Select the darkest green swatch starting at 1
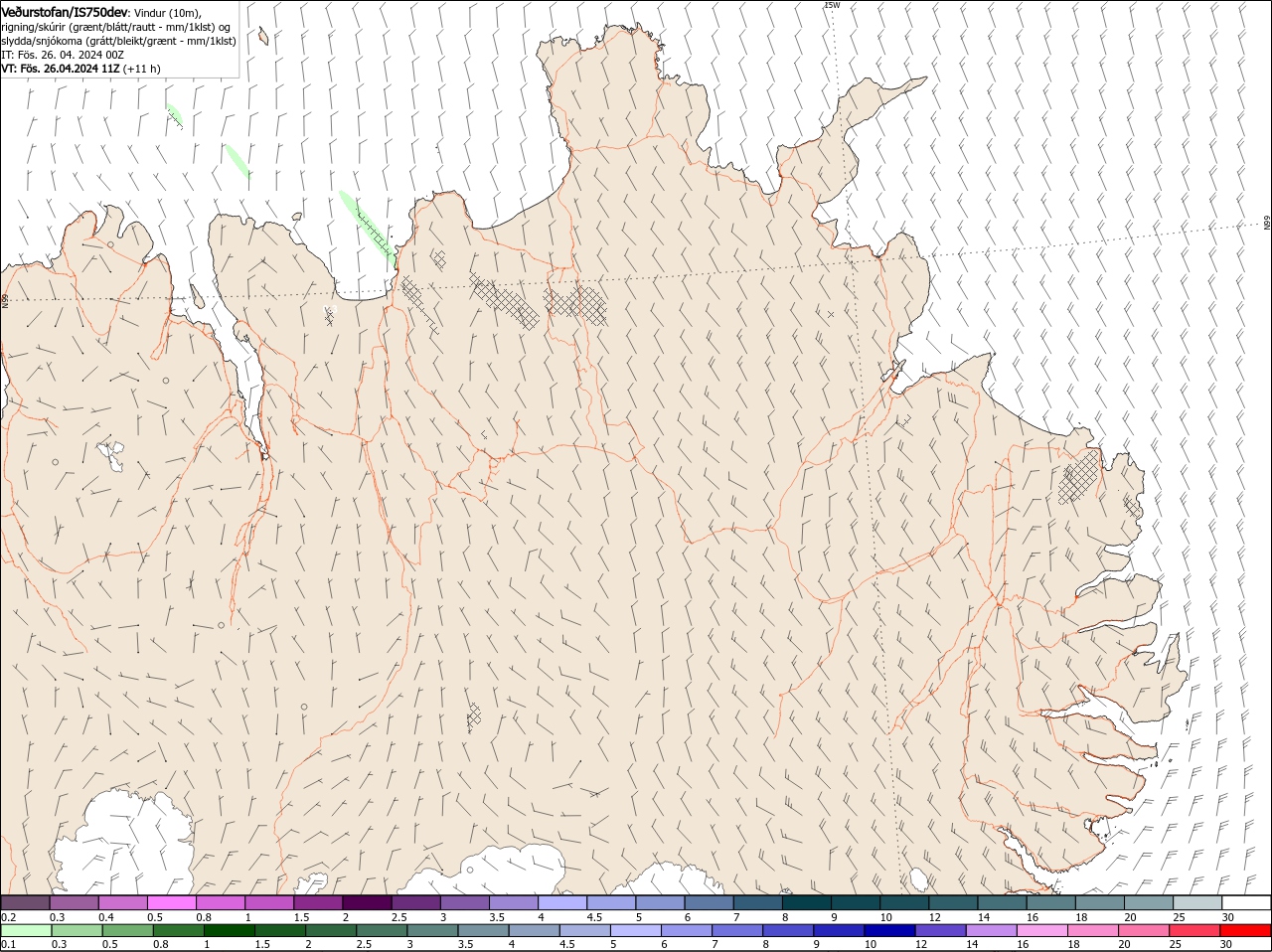 (230, 930)
